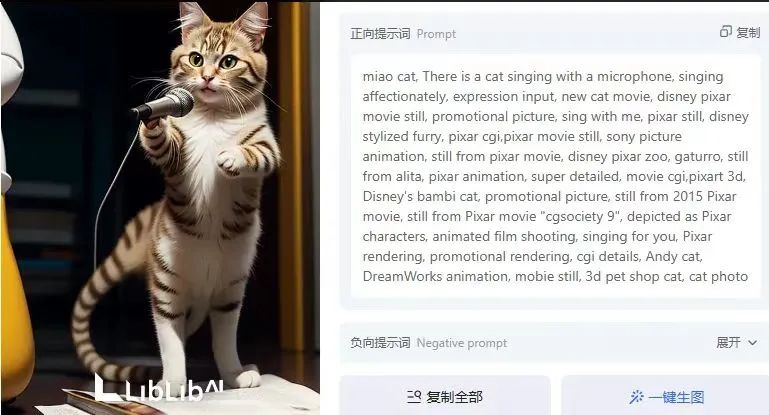The width and height of the screenshot is (769, 415).
Task: Click the copy icon beside 复制
Action: [x=725, y=32]
